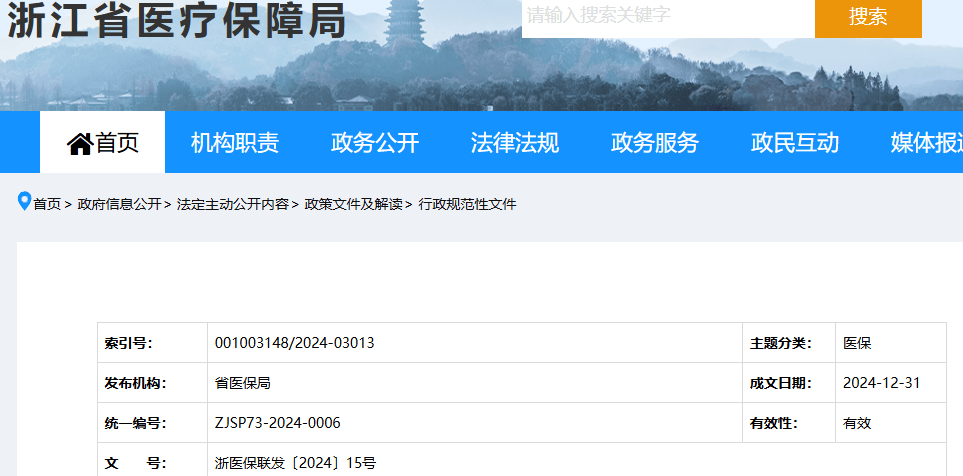Image resolution: width=963 pixels, height=476 pixels.
Task: Select the 医保 category value
Action: (857, 343)
